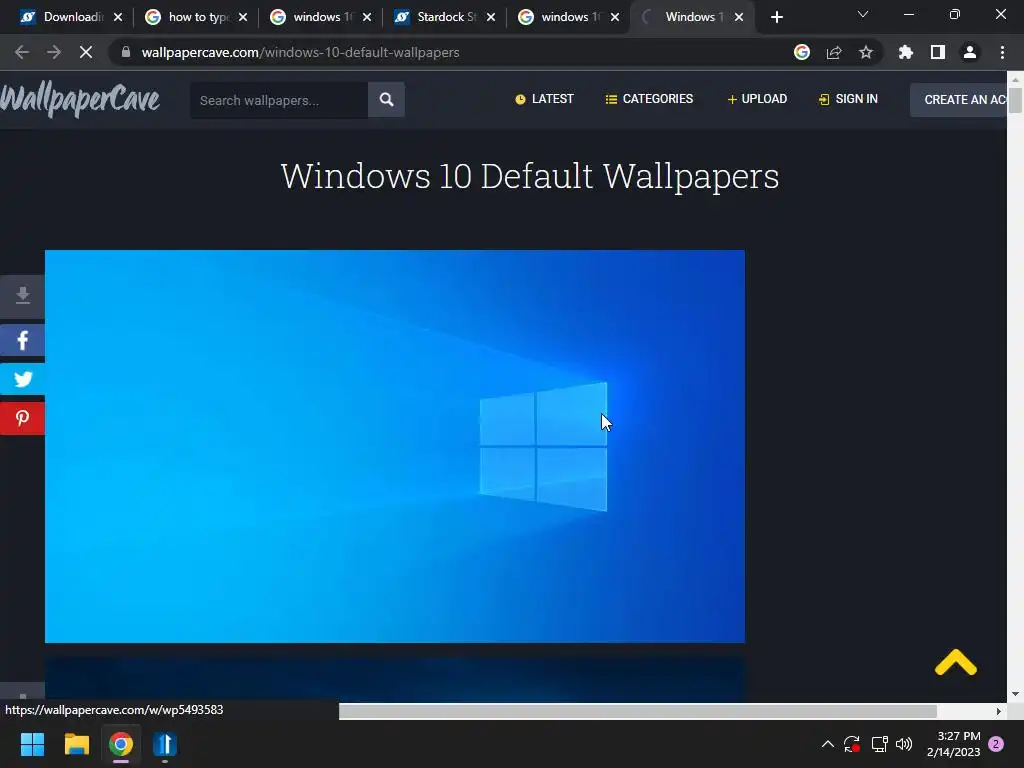Open the CATEGORIES menu link
The height and width of the screenshot is (768, 1024).
tap(649, 99)
